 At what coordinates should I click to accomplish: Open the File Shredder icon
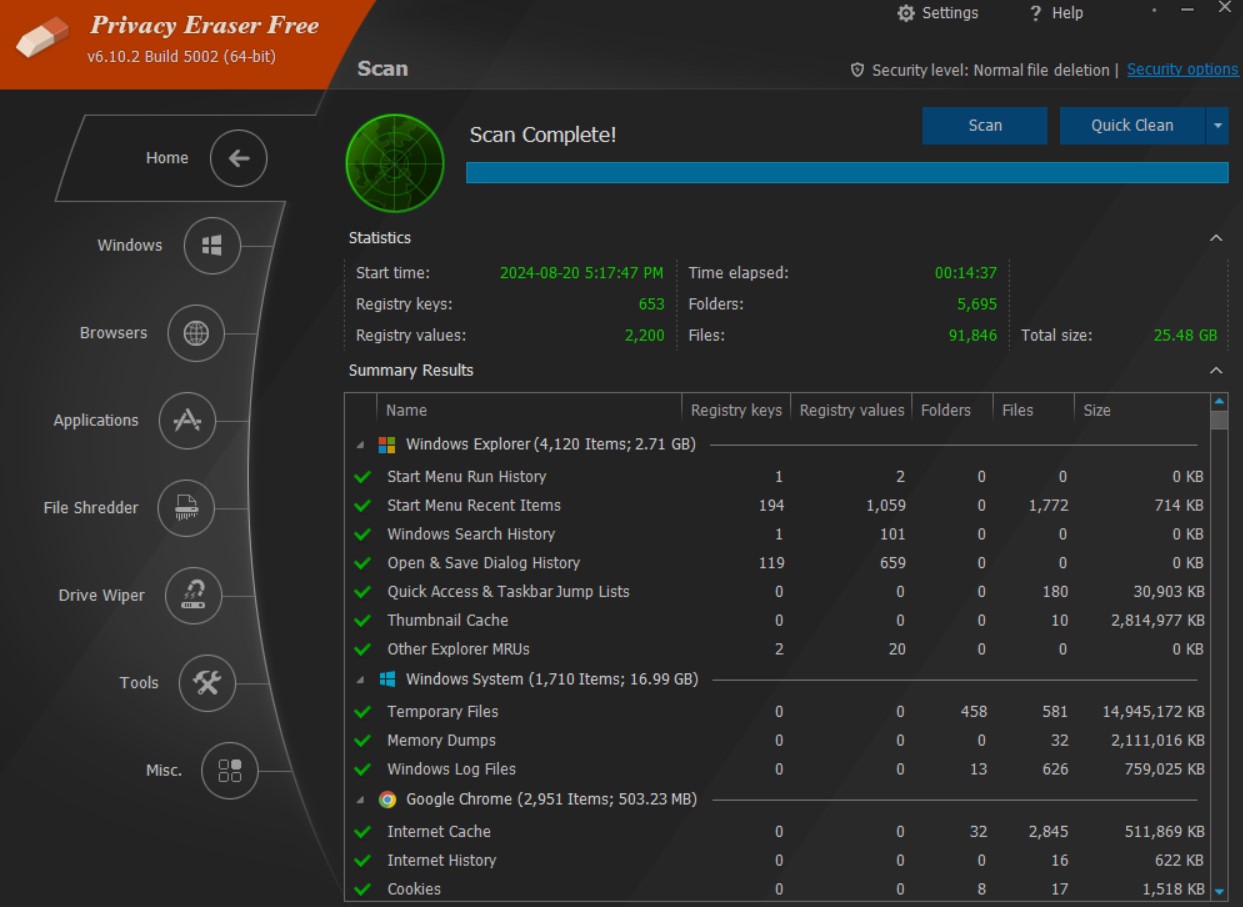coord(186,508)
